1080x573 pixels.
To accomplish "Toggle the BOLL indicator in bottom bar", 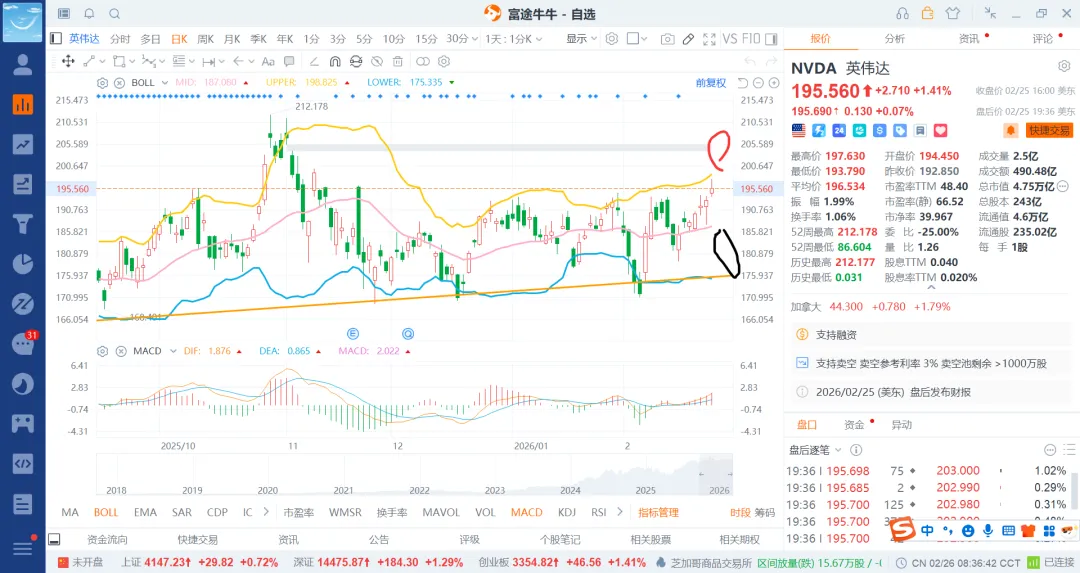I will tap(106, 513).
